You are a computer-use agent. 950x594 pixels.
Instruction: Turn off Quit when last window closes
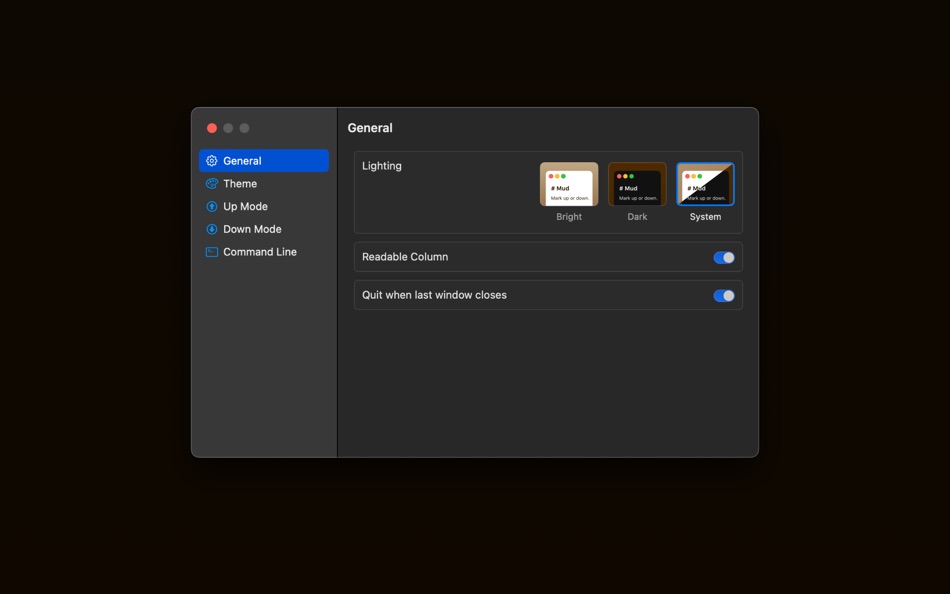724,295
